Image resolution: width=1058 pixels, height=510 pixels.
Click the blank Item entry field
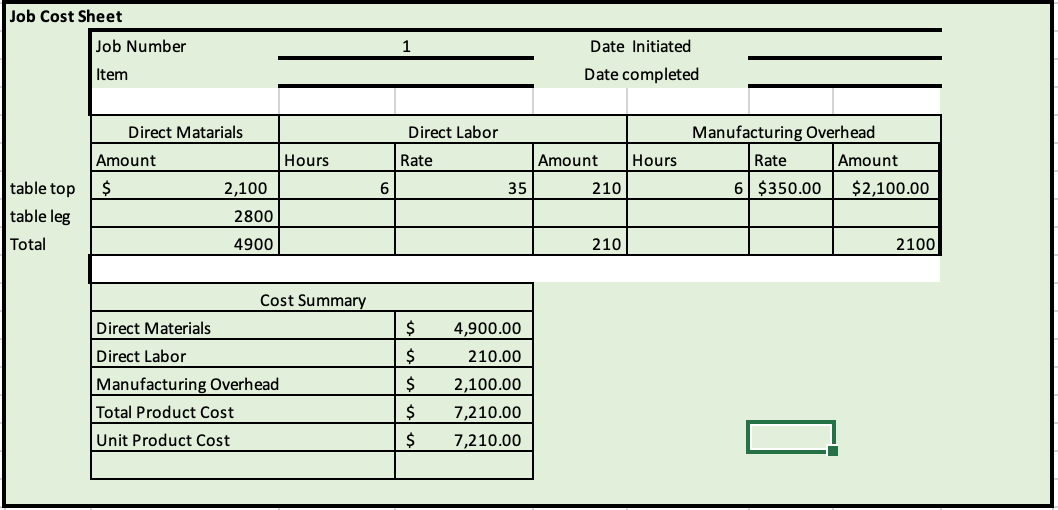(406, 74)
